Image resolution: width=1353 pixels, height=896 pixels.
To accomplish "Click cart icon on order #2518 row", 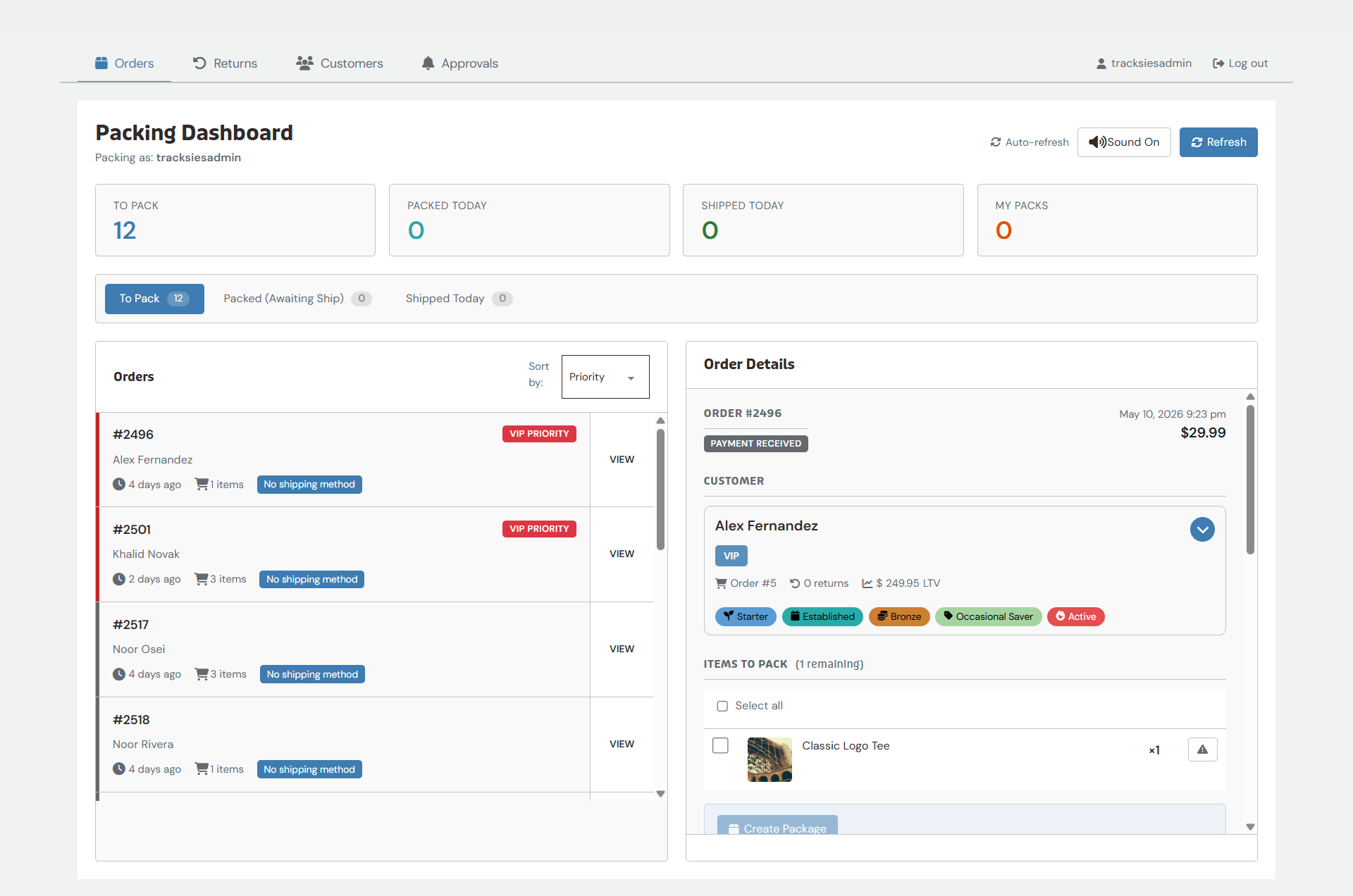I will pos(202,769).
